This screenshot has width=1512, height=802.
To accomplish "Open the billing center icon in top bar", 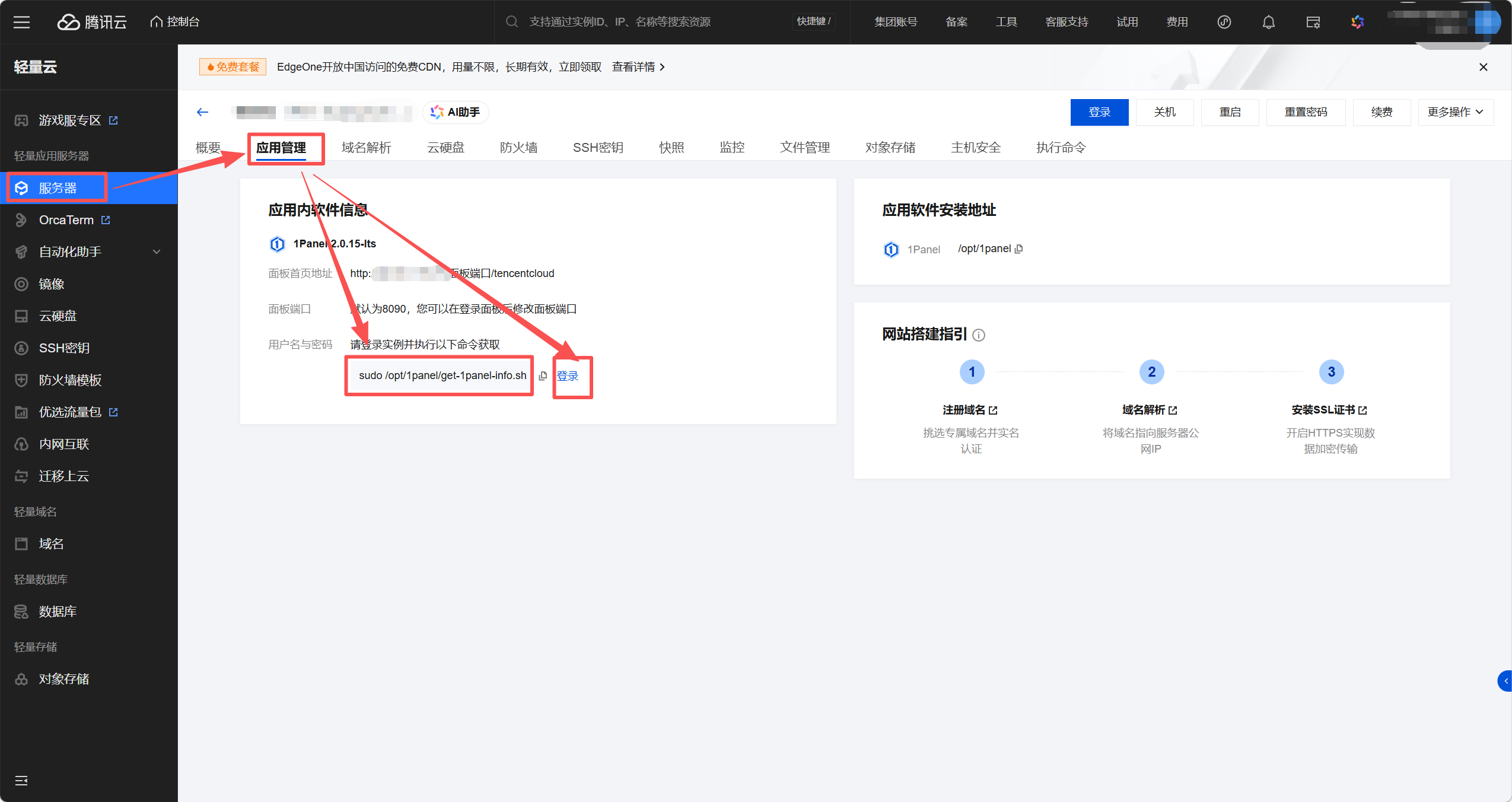I will point(1313,22).
